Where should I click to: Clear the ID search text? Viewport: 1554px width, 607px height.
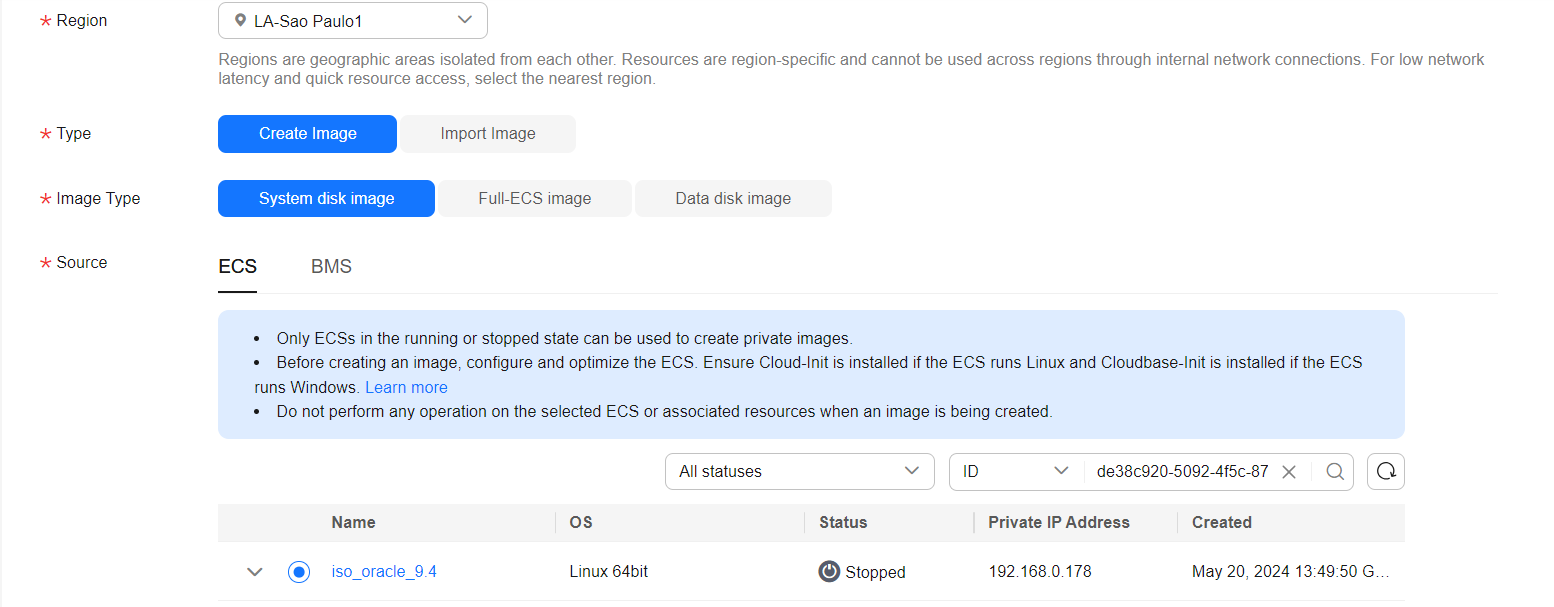point(1289,472)
